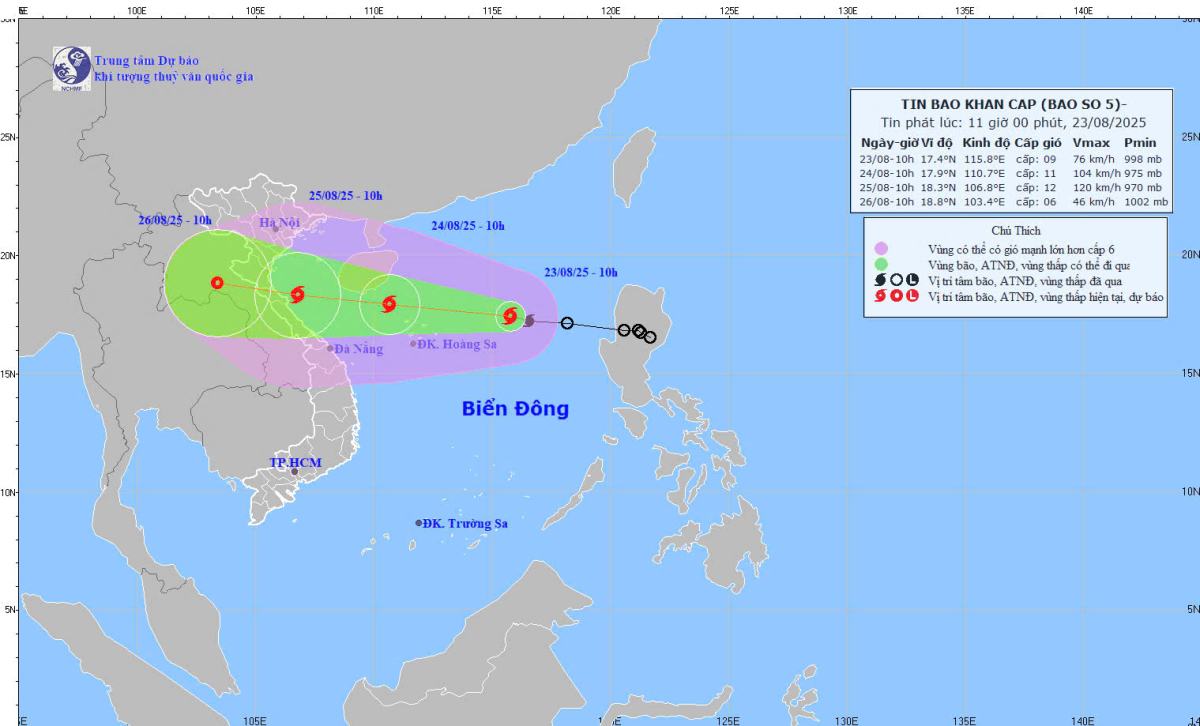
Task: Click the red storm icon at 23/08/25 position
Action: [510, 316]
